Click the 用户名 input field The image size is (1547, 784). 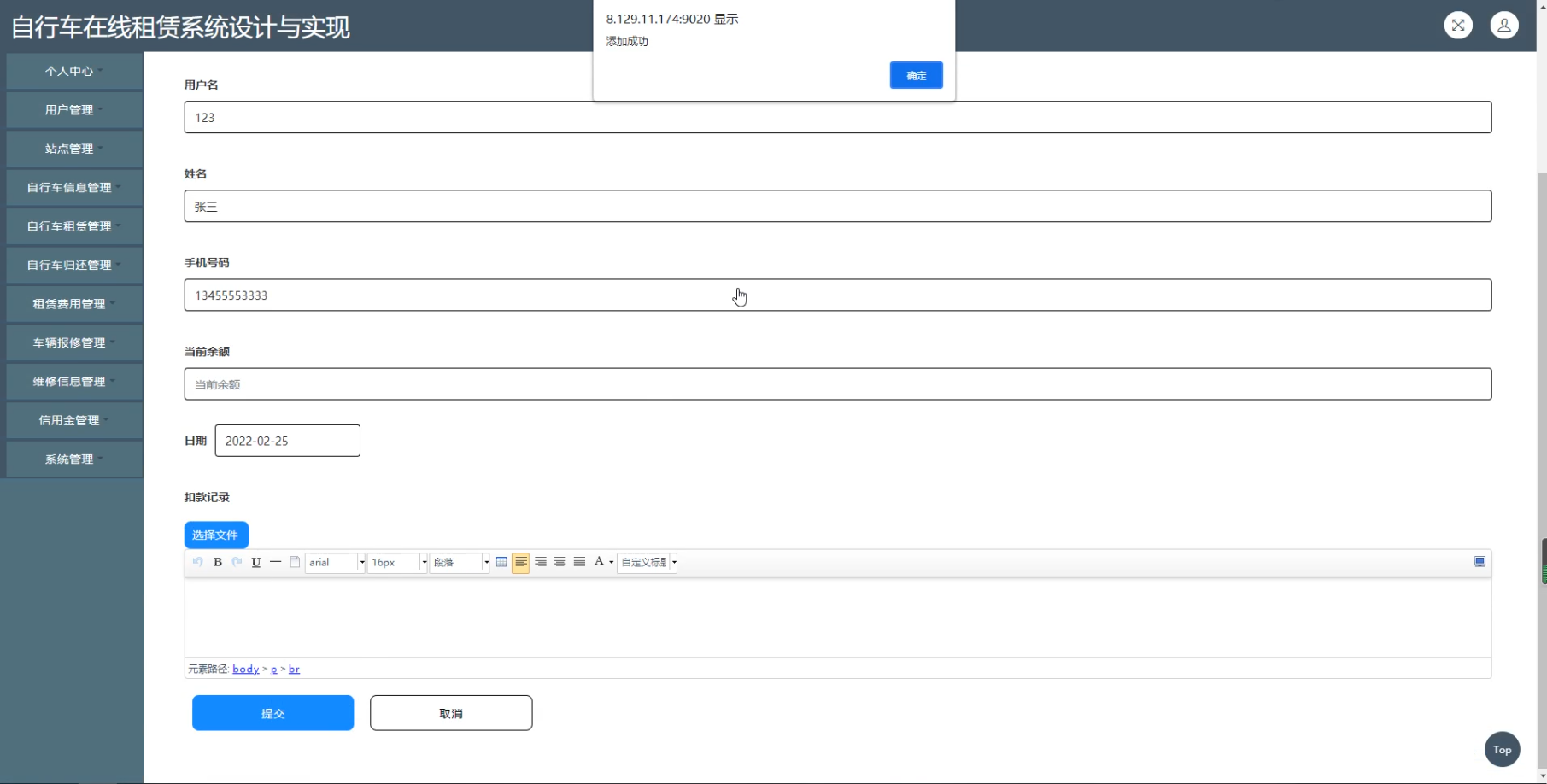[838, 117]
